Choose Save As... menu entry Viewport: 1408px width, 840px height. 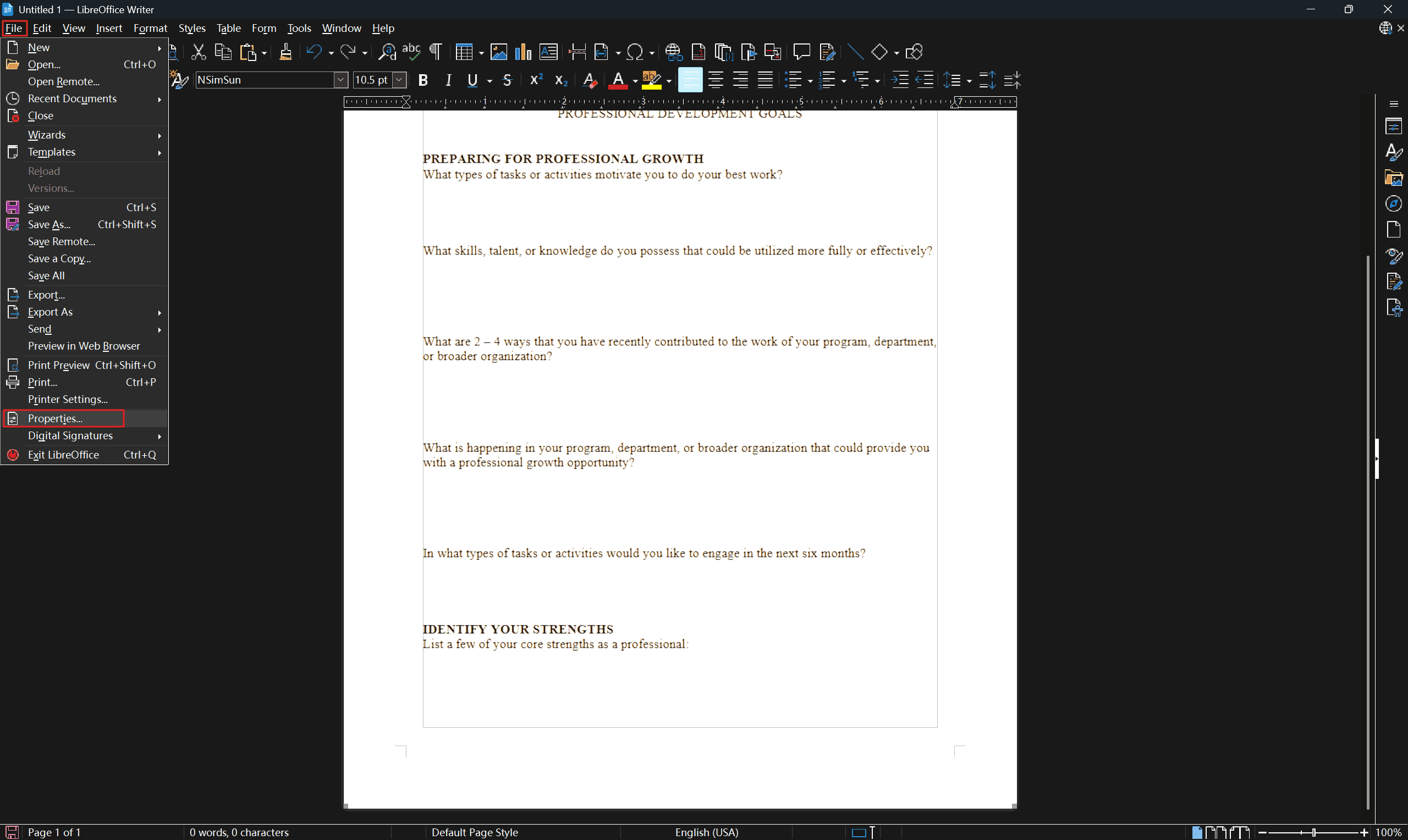point(85,225)
